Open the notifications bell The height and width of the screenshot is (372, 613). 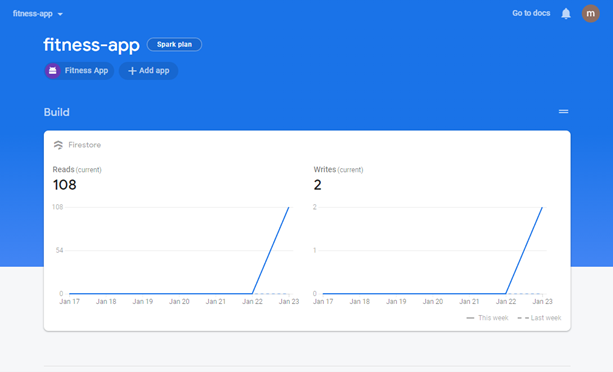[566, 14]
